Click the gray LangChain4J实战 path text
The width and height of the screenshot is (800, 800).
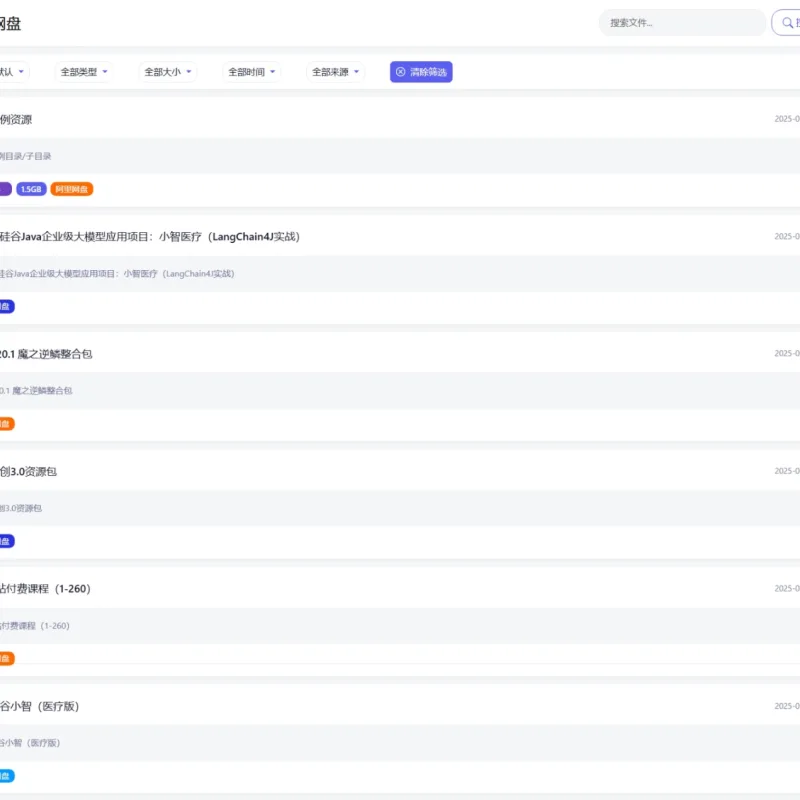click(x=117, y=273)
